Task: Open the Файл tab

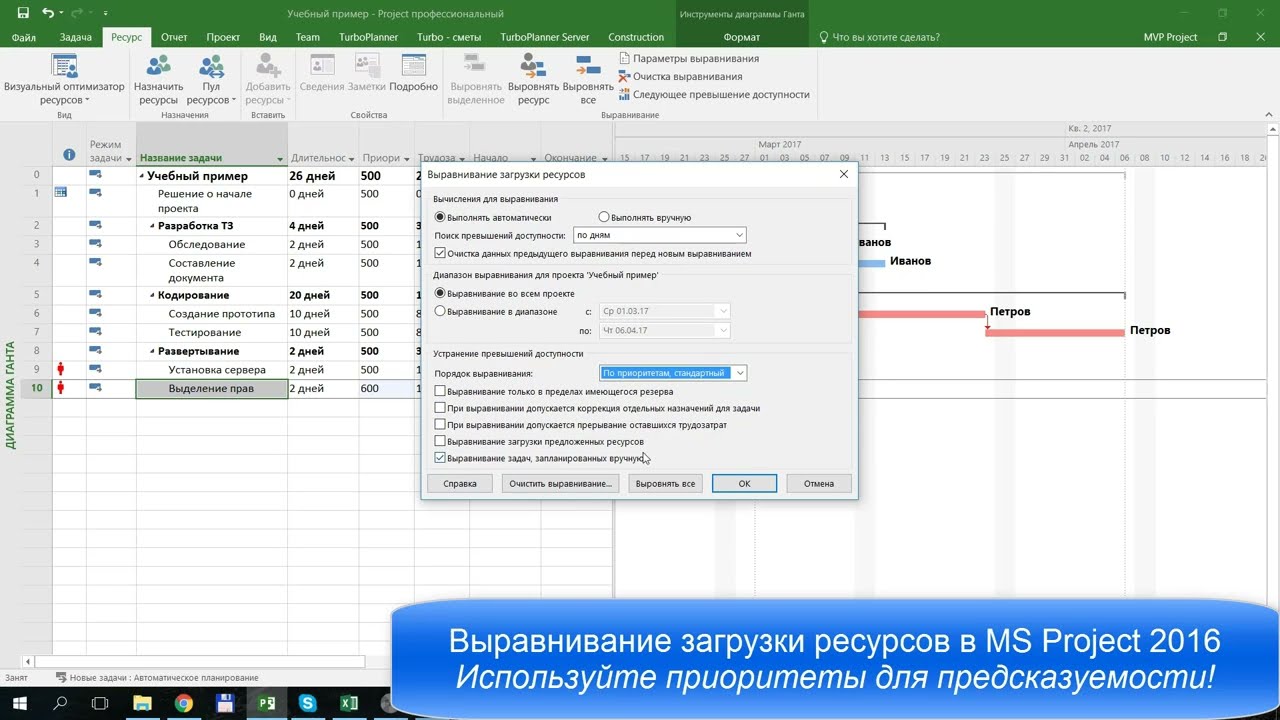Action: pyautogui.click(x=24, y=37)
